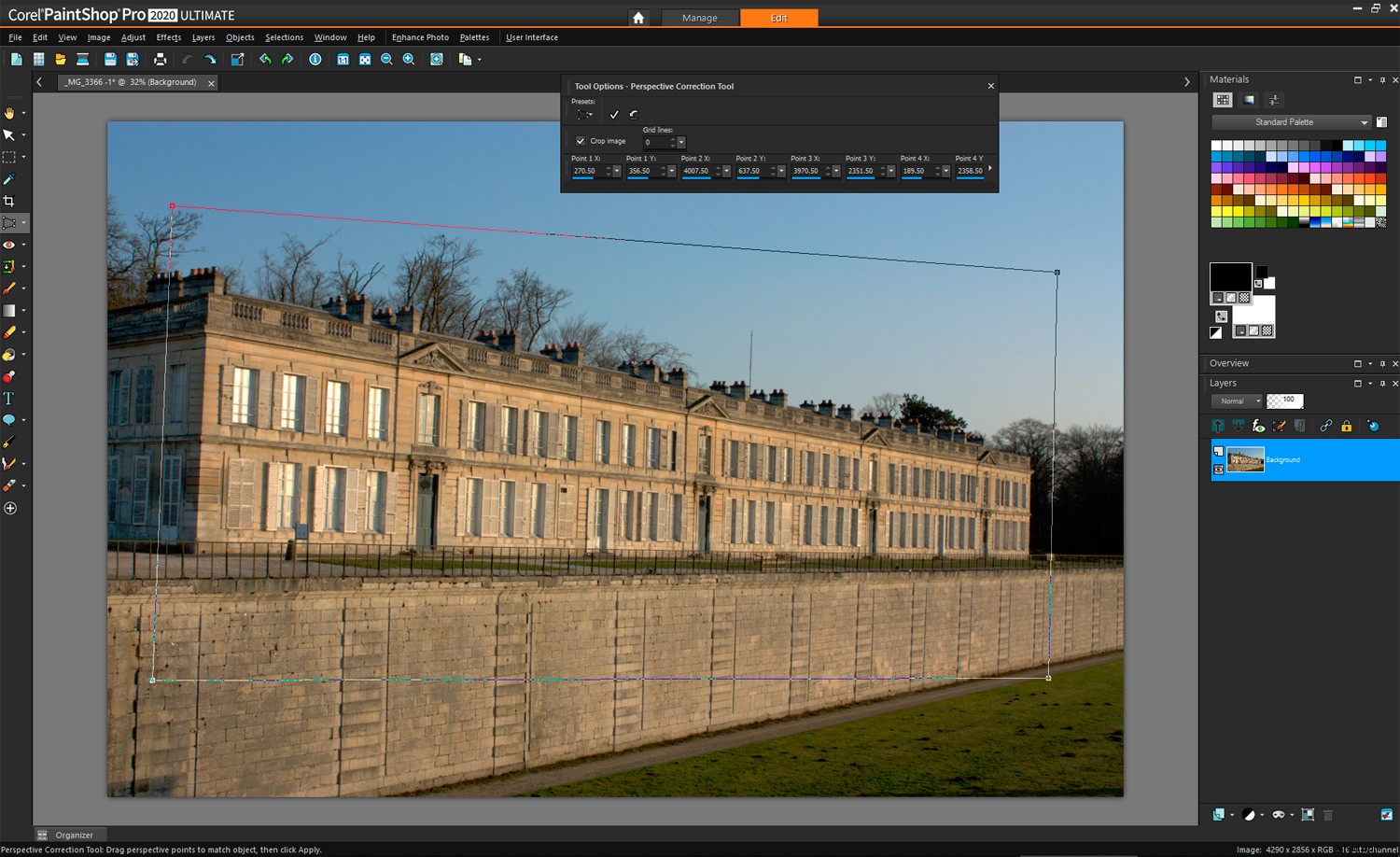
Task: Click the Zoom In magnifier icon
Action: pos(409,59)
